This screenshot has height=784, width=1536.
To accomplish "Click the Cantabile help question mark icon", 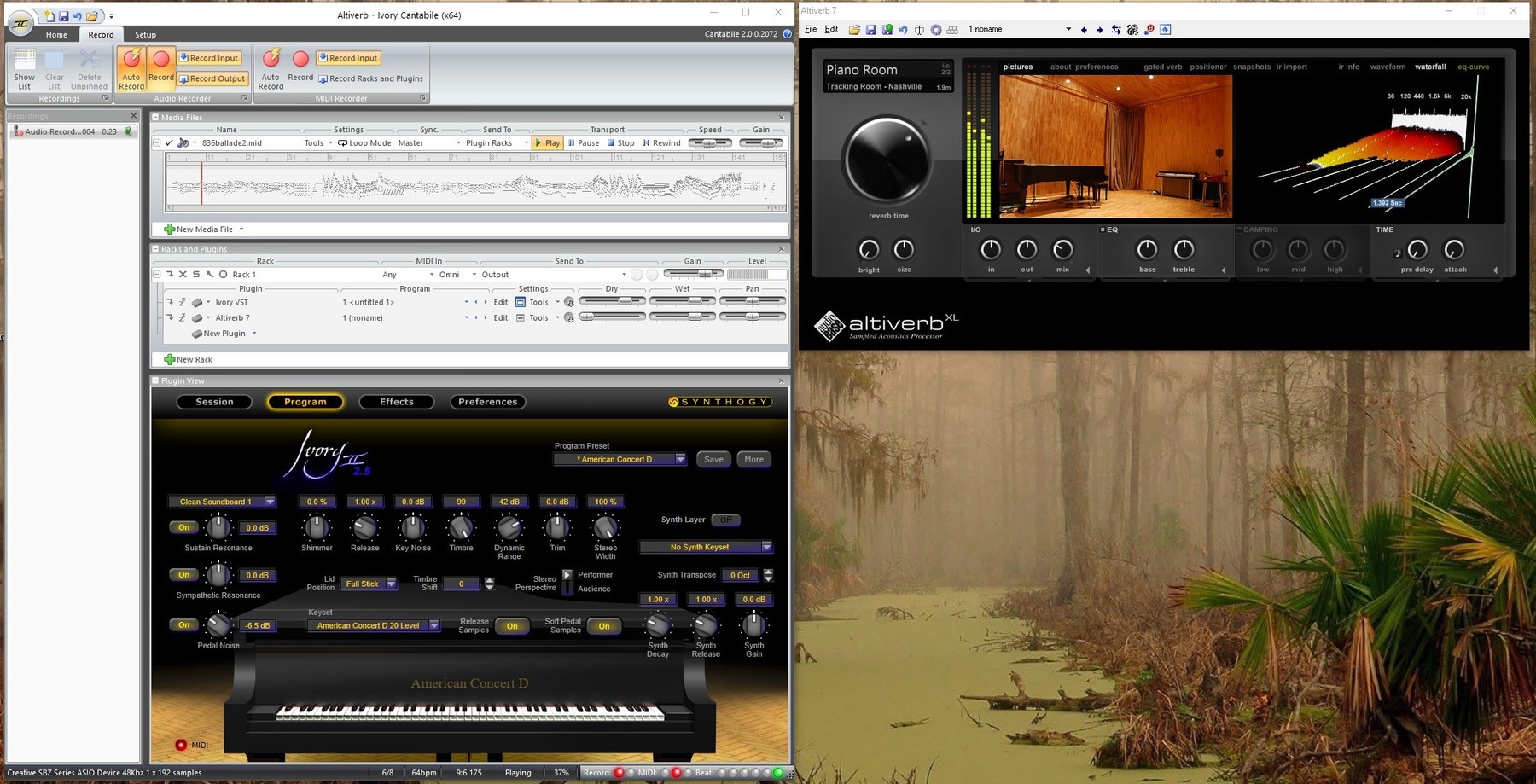I will pos(787,34).
